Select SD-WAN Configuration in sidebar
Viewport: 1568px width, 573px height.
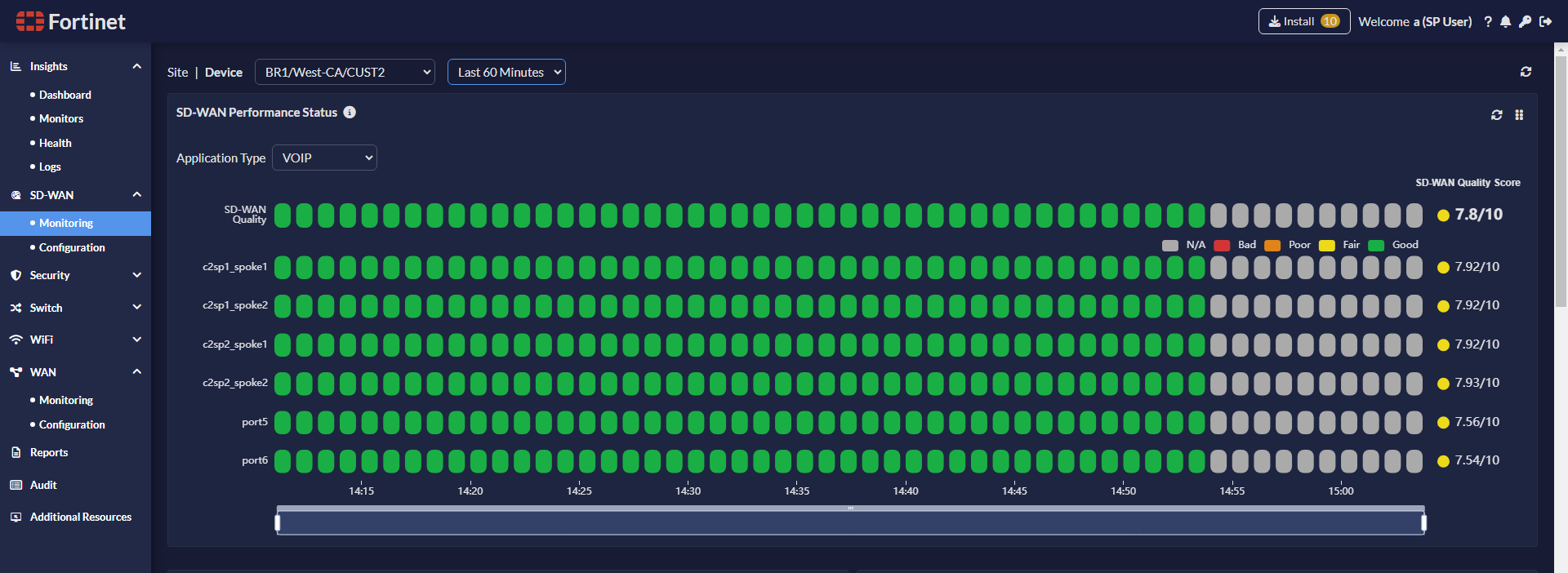pos(72,247)
